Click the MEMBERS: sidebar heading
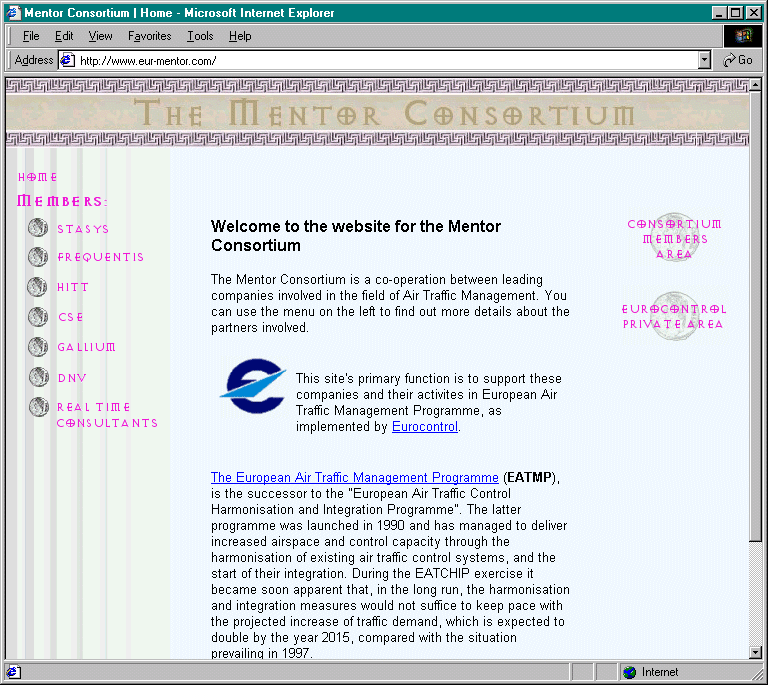Viewport: 768px width, 685px height. (62, 201)
